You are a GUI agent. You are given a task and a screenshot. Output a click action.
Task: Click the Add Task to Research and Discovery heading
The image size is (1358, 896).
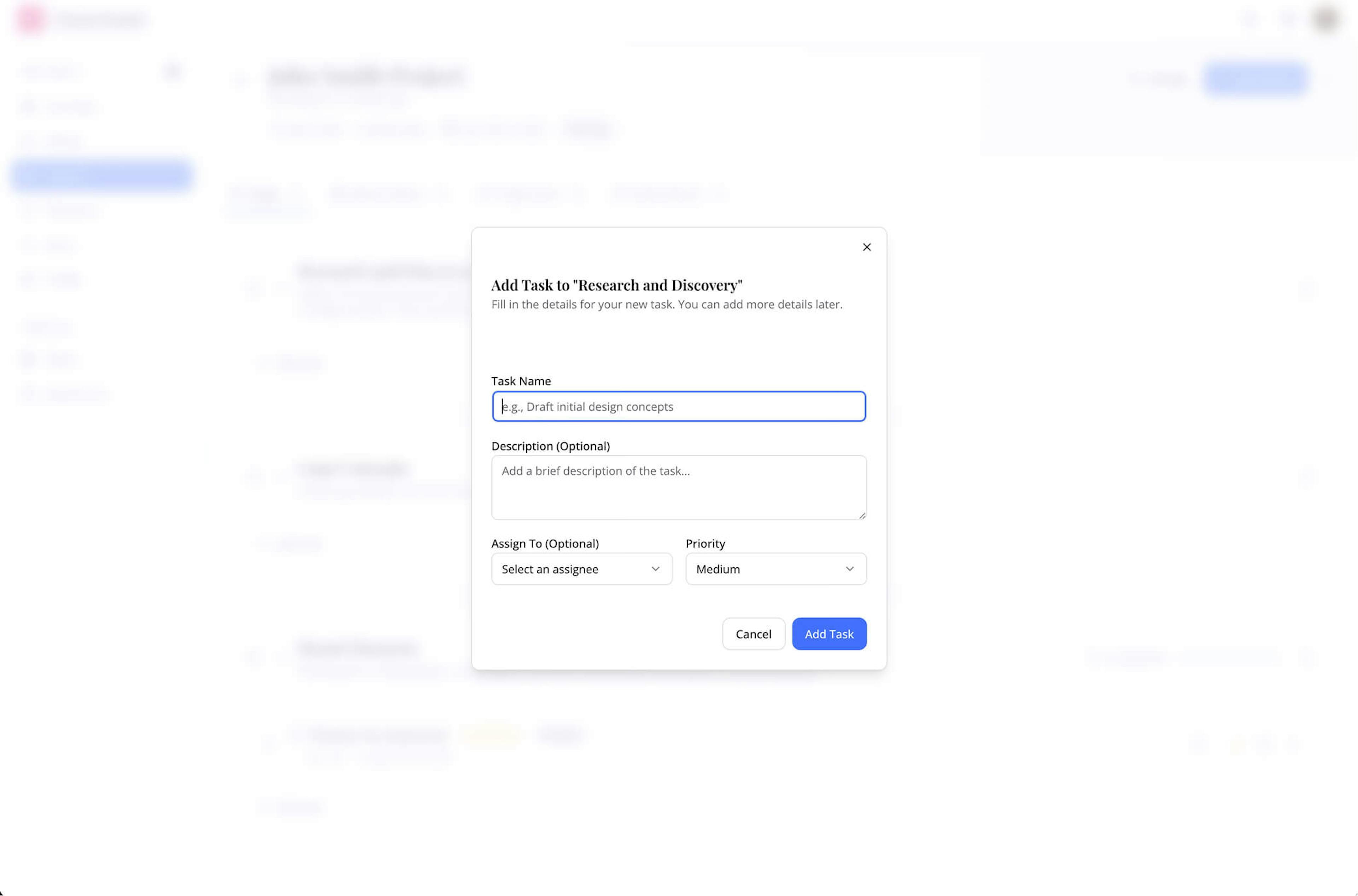(x=616, y=285)
